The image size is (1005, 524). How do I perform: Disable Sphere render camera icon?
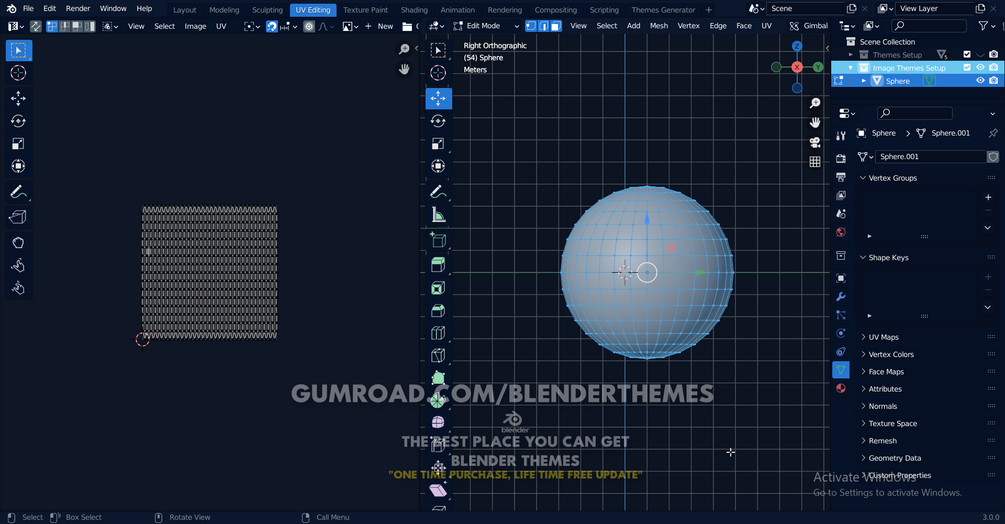[993, 81]
